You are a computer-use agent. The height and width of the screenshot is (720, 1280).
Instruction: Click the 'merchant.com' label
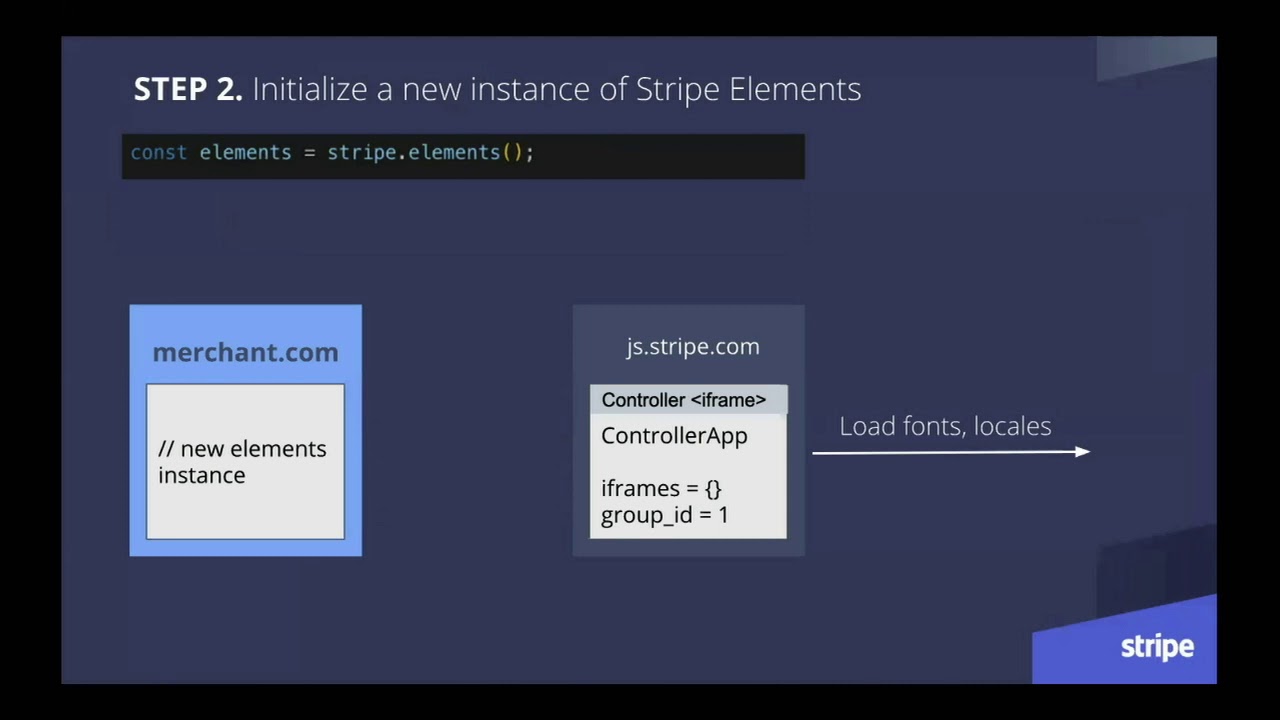(245, 352)
